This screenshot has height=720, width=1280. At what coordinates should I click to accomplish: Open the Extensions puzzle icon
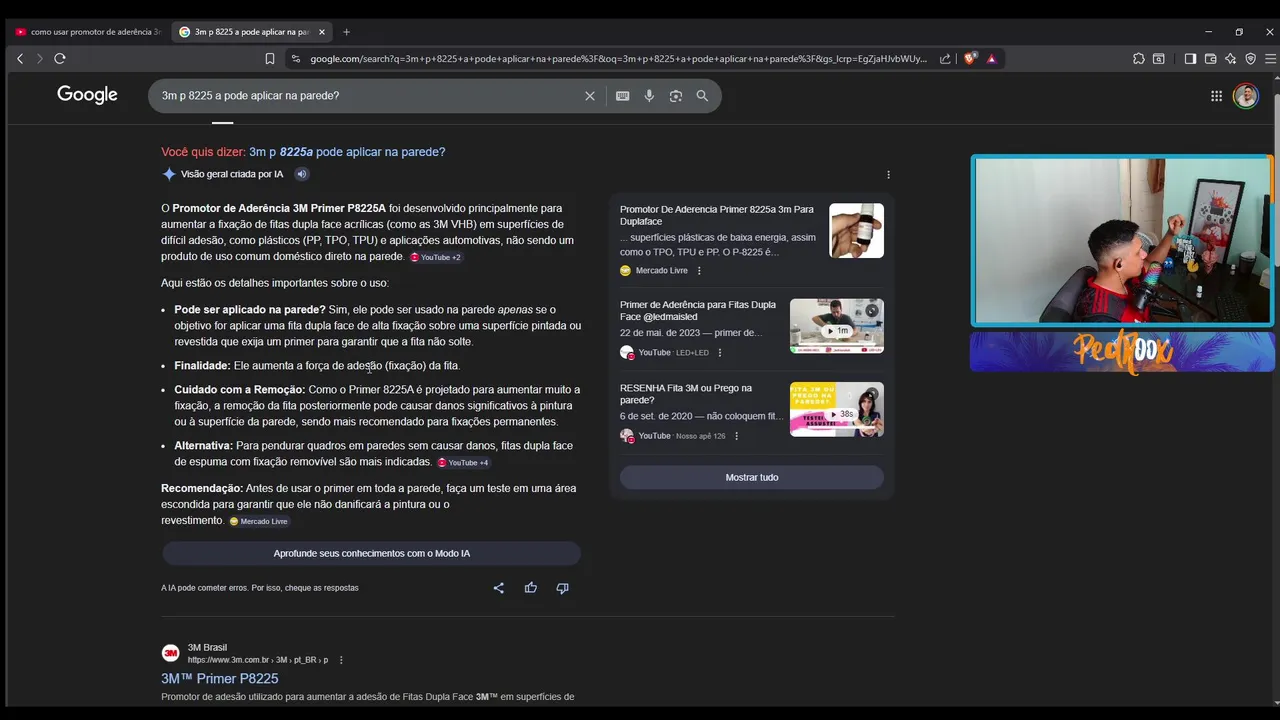pyautogui.click(x=1139, y=59)
